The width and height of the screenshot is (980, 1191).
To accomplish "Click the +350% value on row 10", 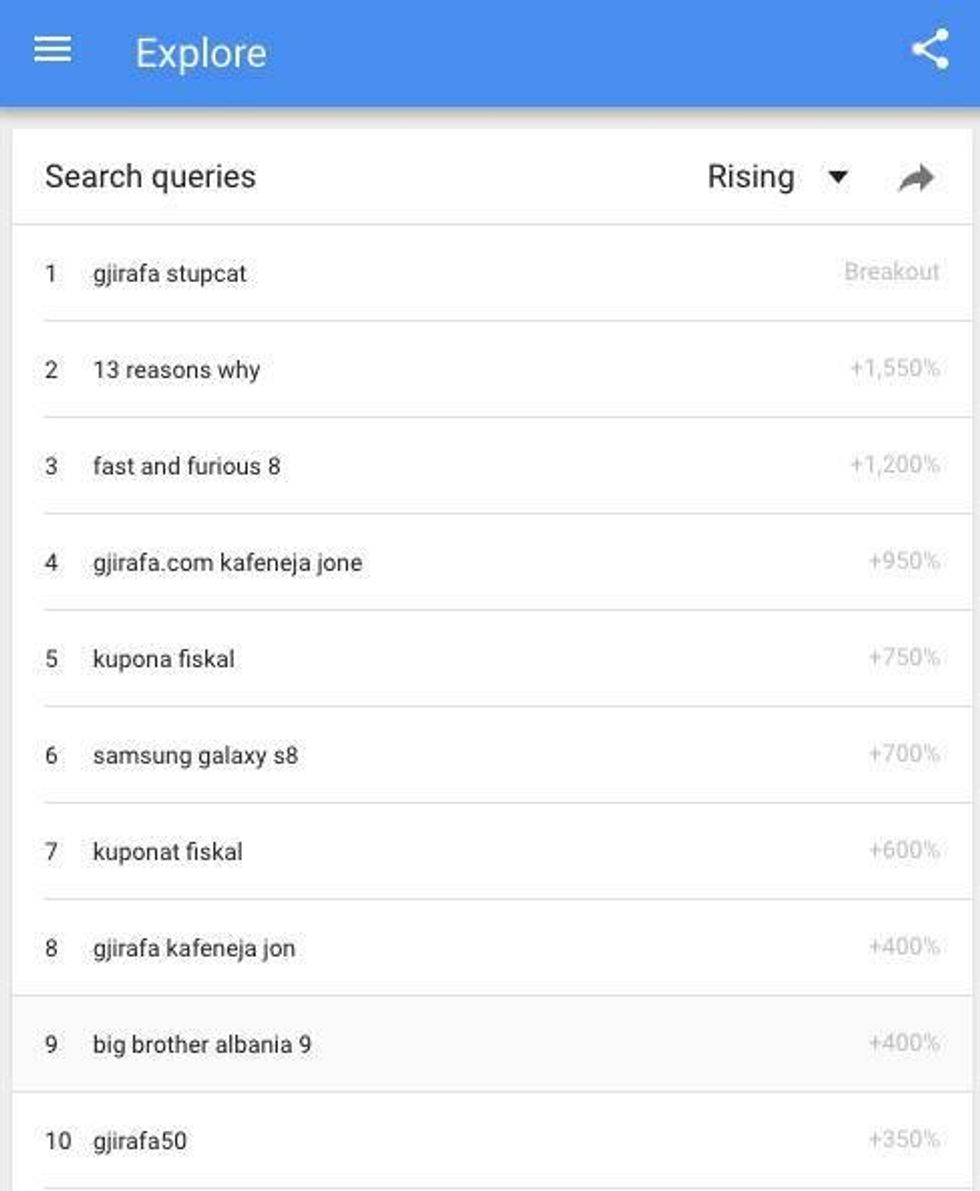I will 903,1139.
